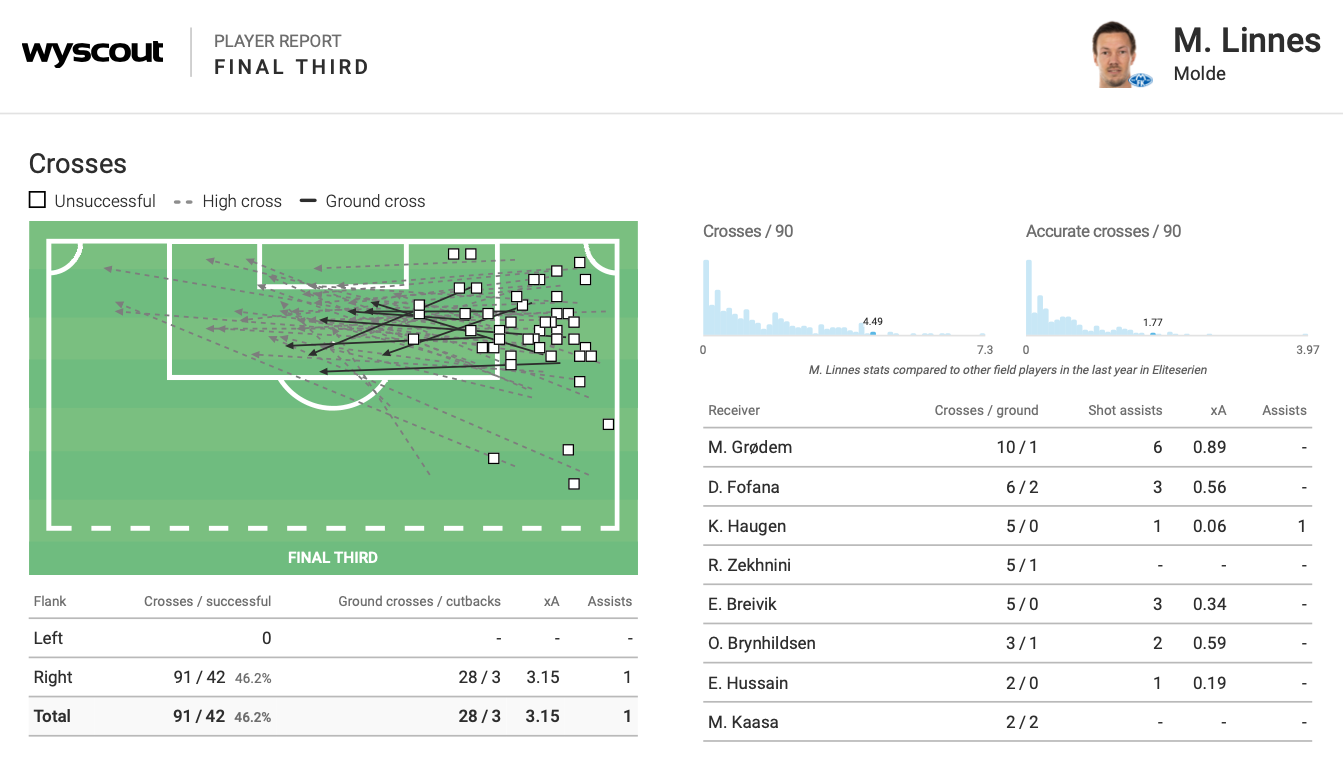The height and width of the screenshot is (766, 1343).
Task: Click the Total row label
Action: click(52, 716)
